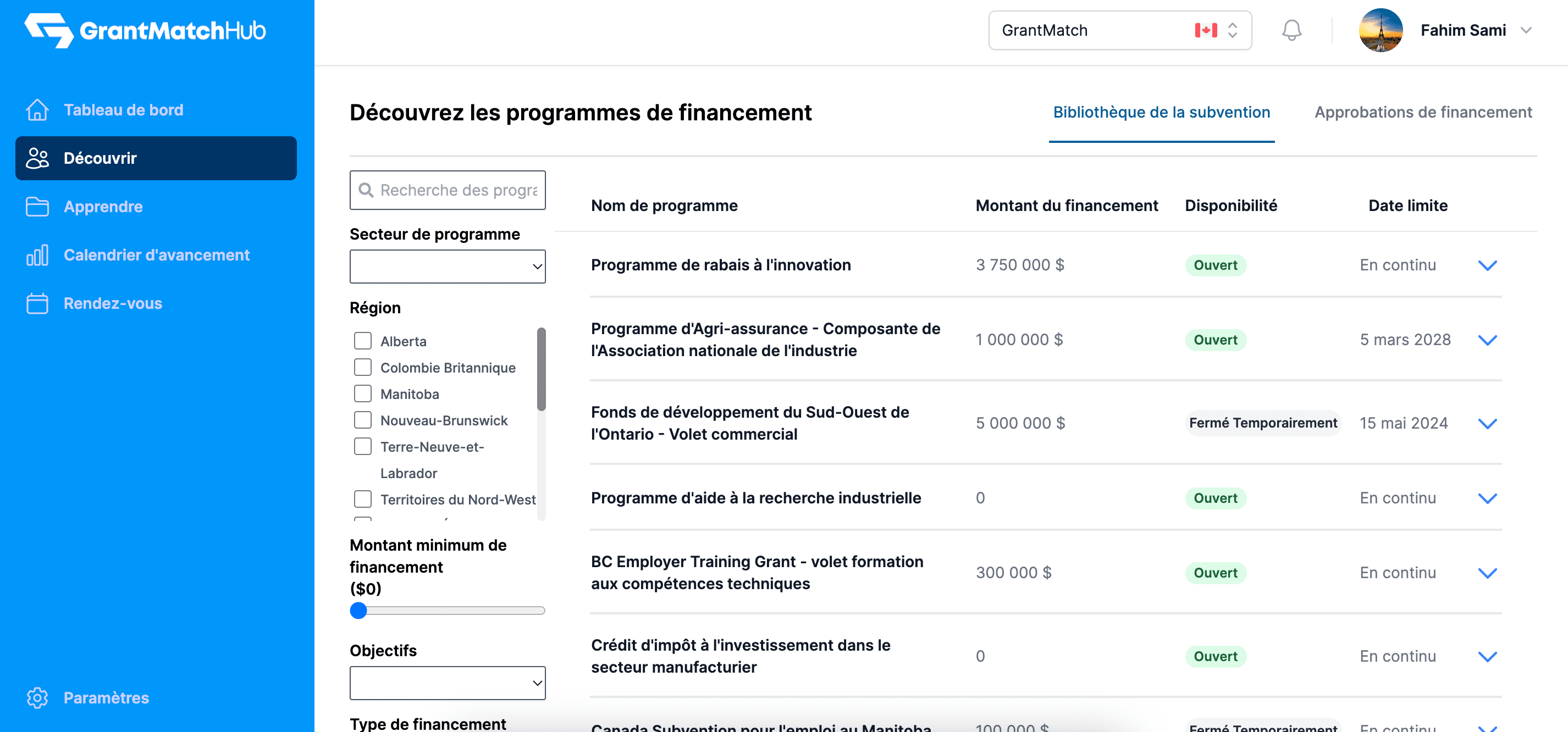Click the minimum funding amount slider handle
This screenshot has height=732, width=1568.
[358, 611]
